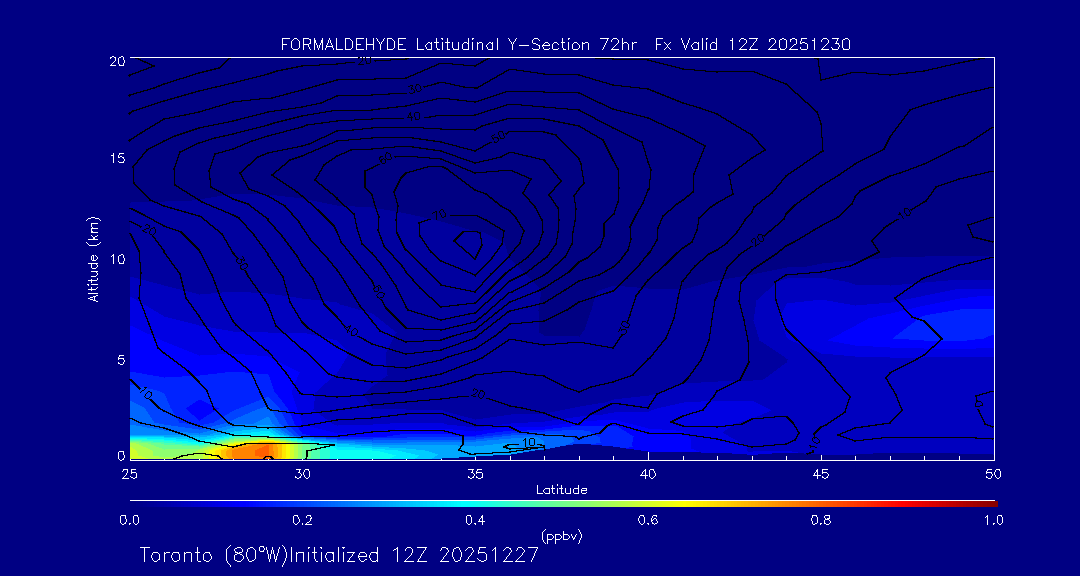Click the 1.0 colorbar maximum label
This screenshot has width=1080, height=576.
(994, 520)
